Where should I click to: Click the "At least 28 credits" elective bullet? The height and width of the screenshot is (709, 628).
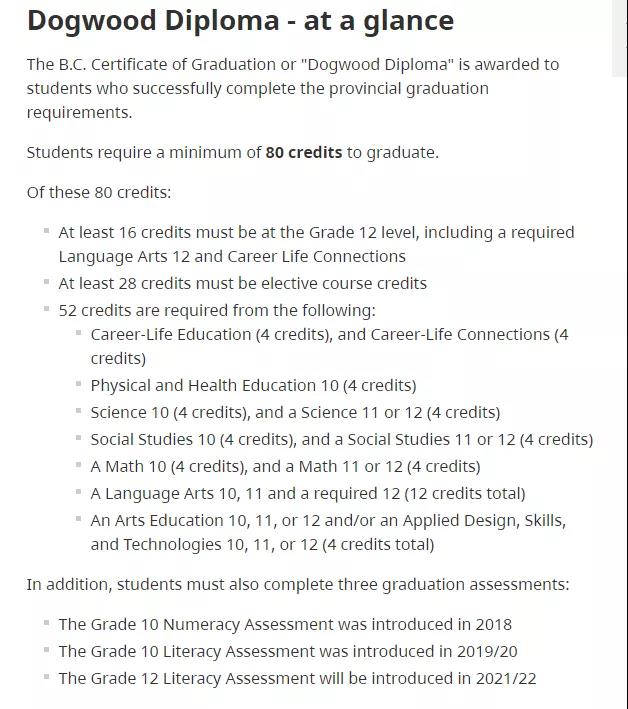click(x=242, y=284)
